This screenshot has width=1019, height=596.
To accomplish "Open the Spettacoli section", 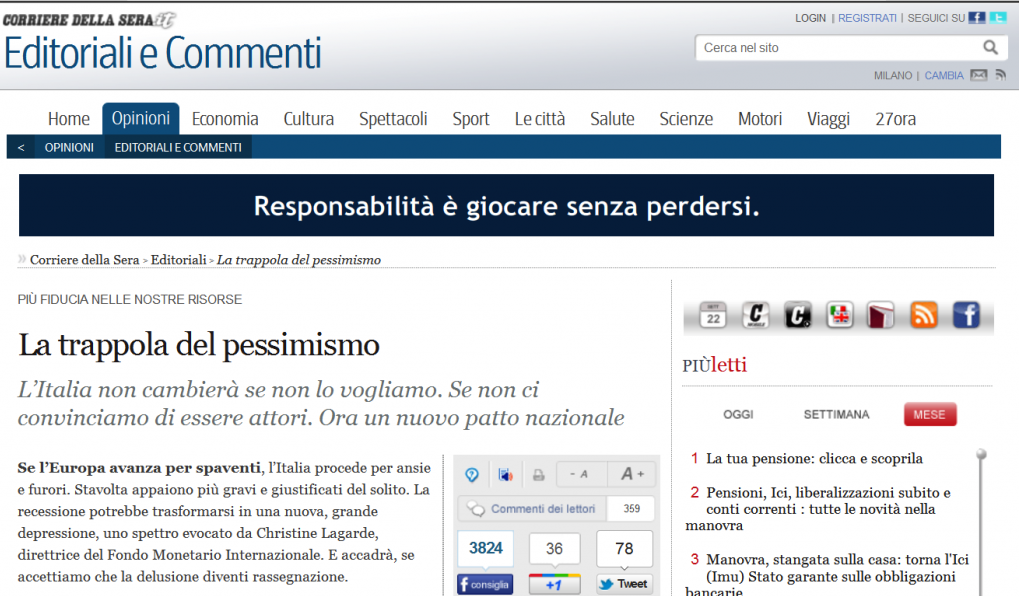I will click(x=393, y=119).
